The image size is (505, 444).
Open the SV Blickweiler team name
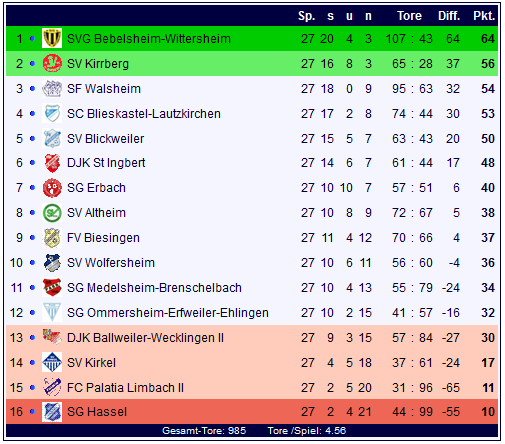tap(105, 139)
